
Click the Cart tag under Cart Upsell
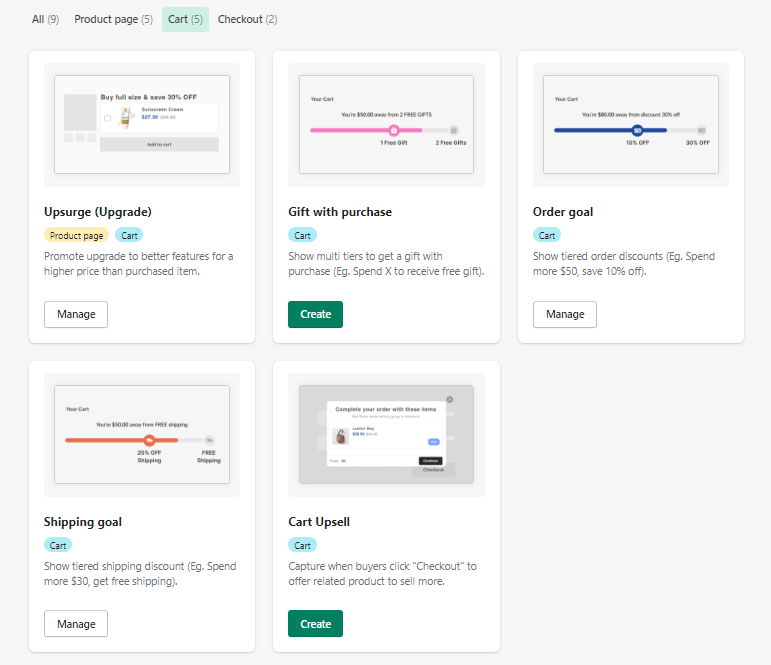coord(302,545)
